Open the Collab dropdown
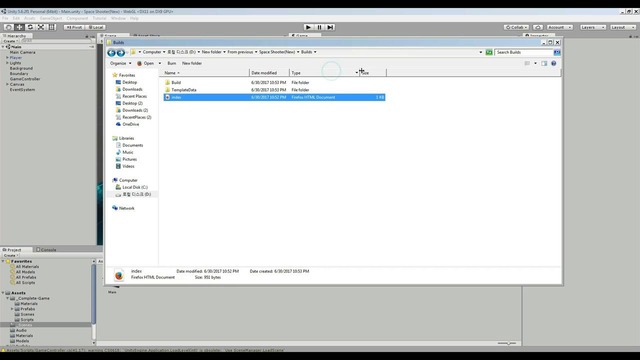 click(x=516, y=27)
